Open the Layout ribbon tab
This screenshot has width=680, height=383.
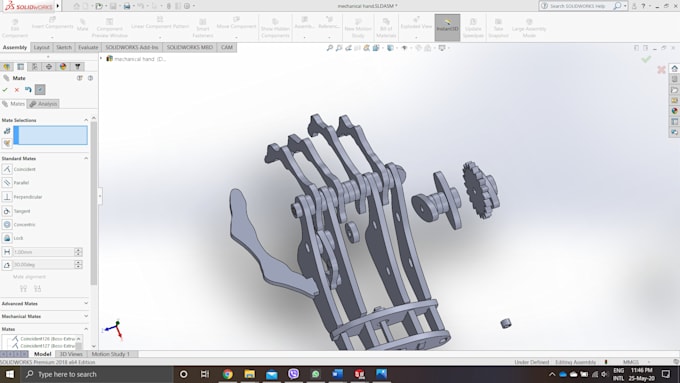tap(42, 47)
